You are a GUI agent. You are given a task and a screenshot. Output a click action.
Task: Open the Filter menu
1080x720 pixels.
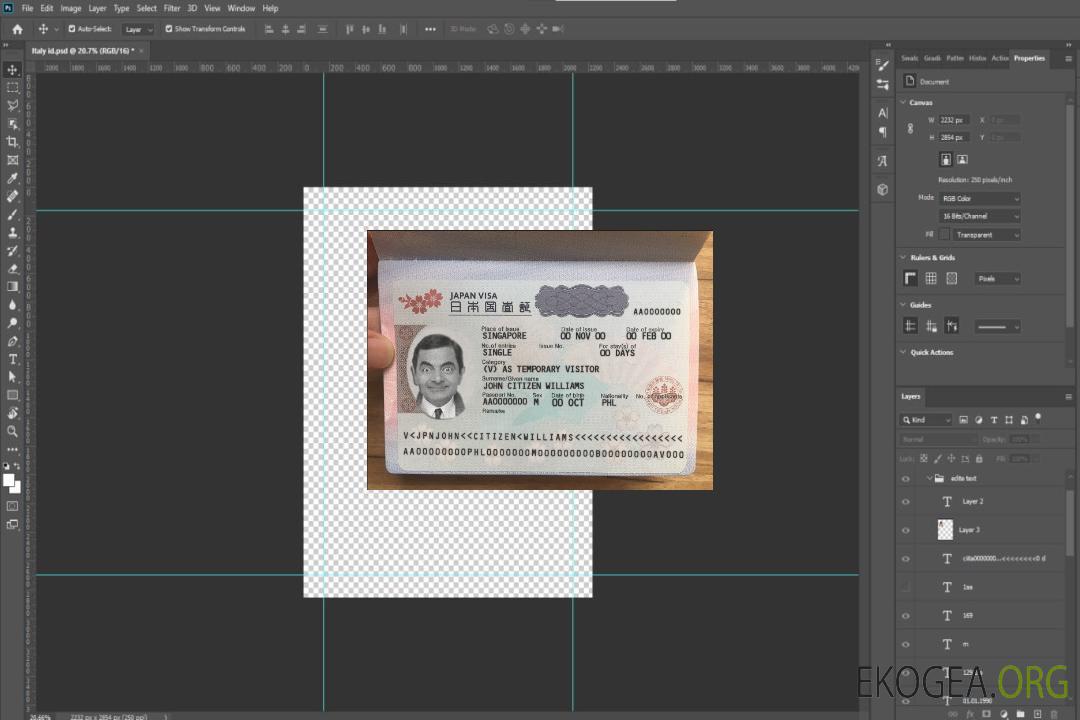pos(172,8)
